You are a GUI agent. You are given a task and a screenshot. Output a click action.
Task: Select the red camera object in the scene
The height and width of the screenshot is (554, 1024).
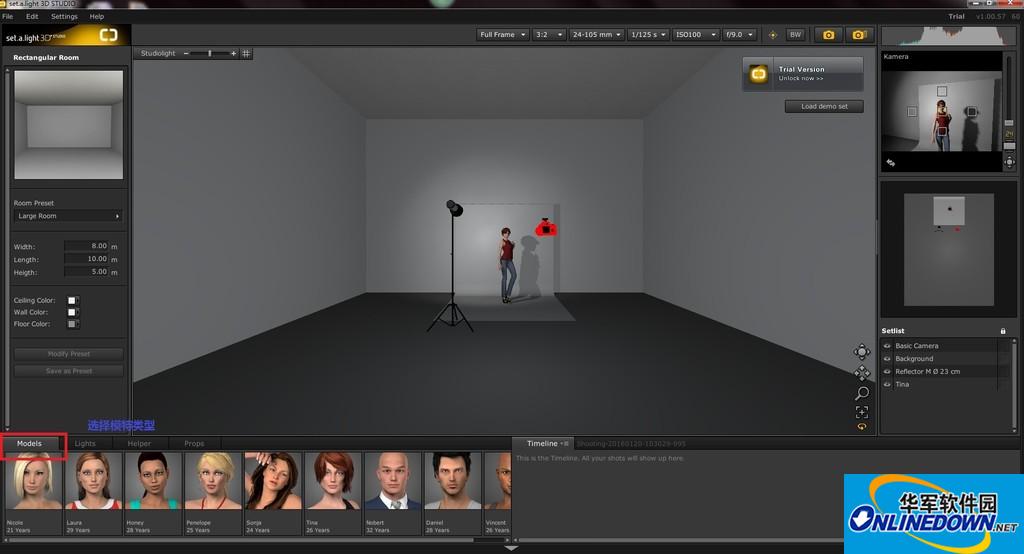[546, 228]
